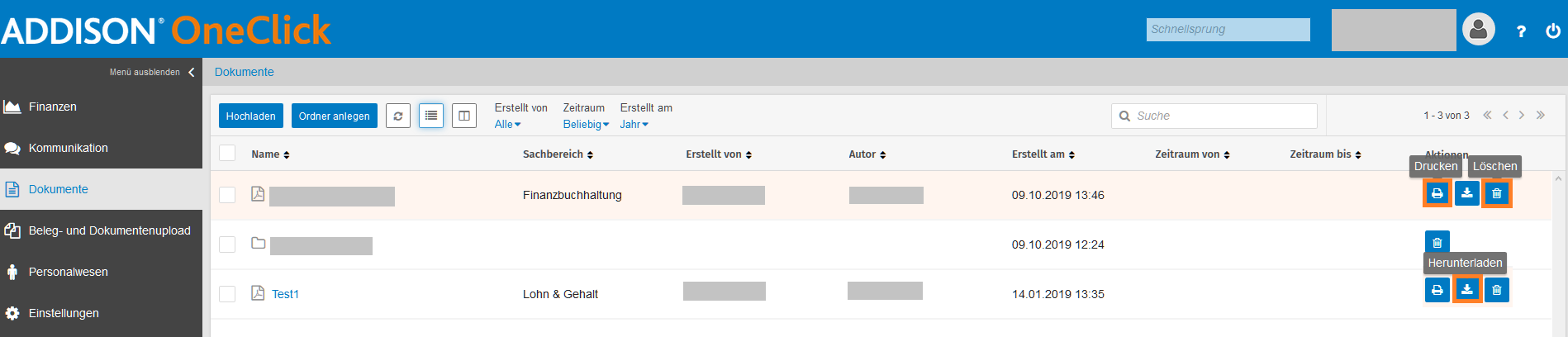Click the folder icon in second row

[258, 243]
